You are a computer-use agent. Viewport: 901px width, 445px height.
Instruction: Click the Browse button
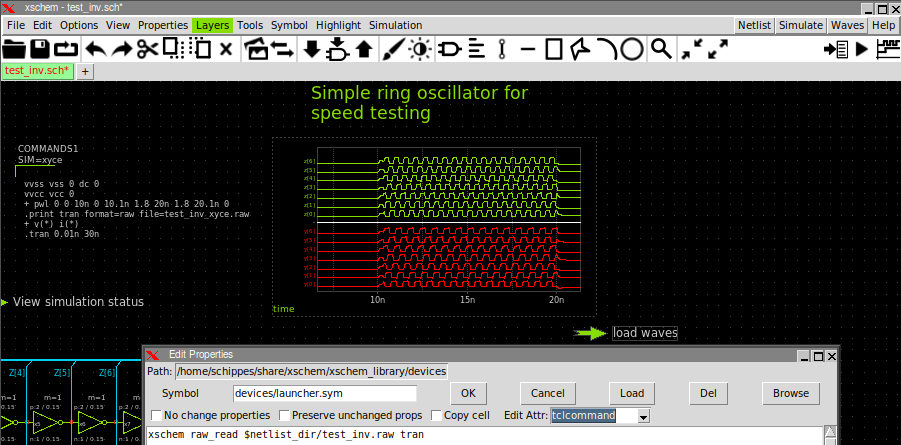790,393
